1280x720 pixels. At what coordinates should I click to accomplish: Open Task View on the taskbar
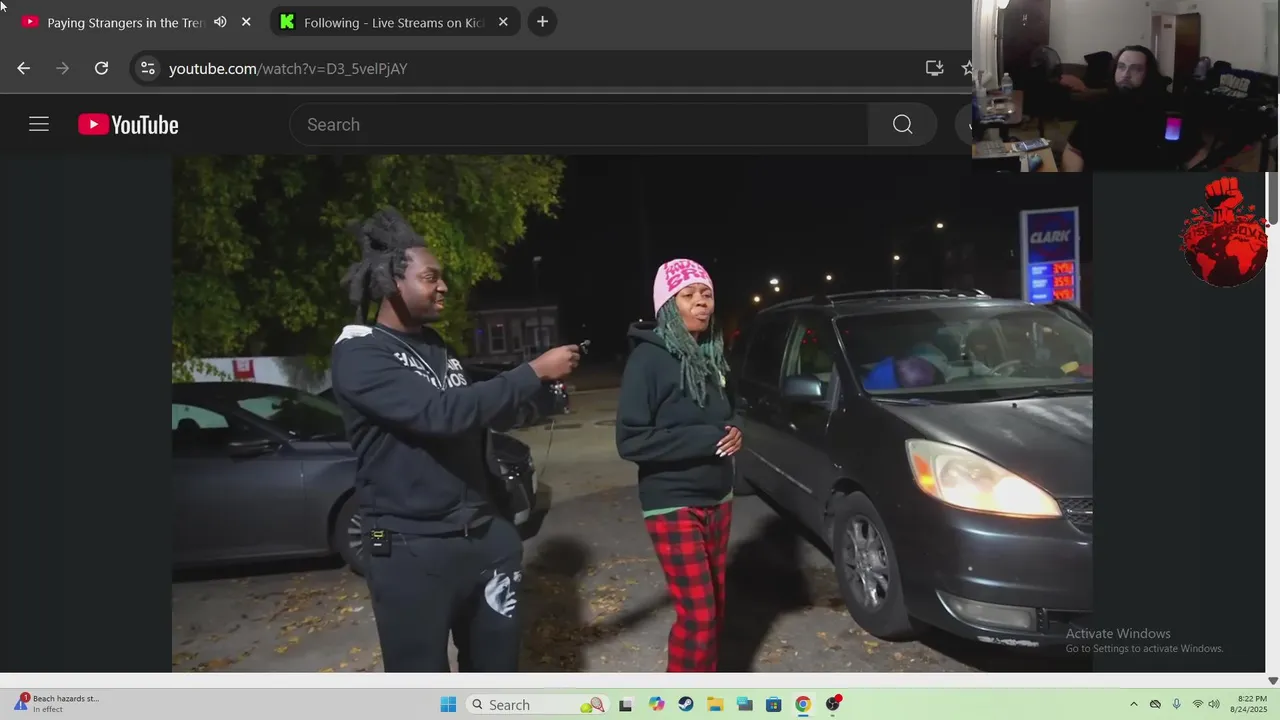click(626, 704)
